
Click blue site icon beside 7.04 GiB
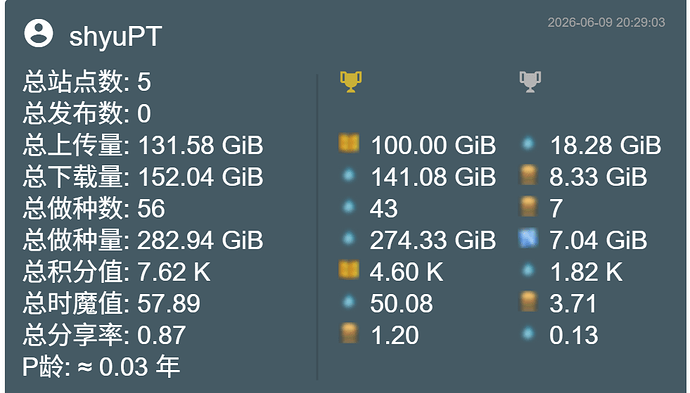tap(528, 238)
